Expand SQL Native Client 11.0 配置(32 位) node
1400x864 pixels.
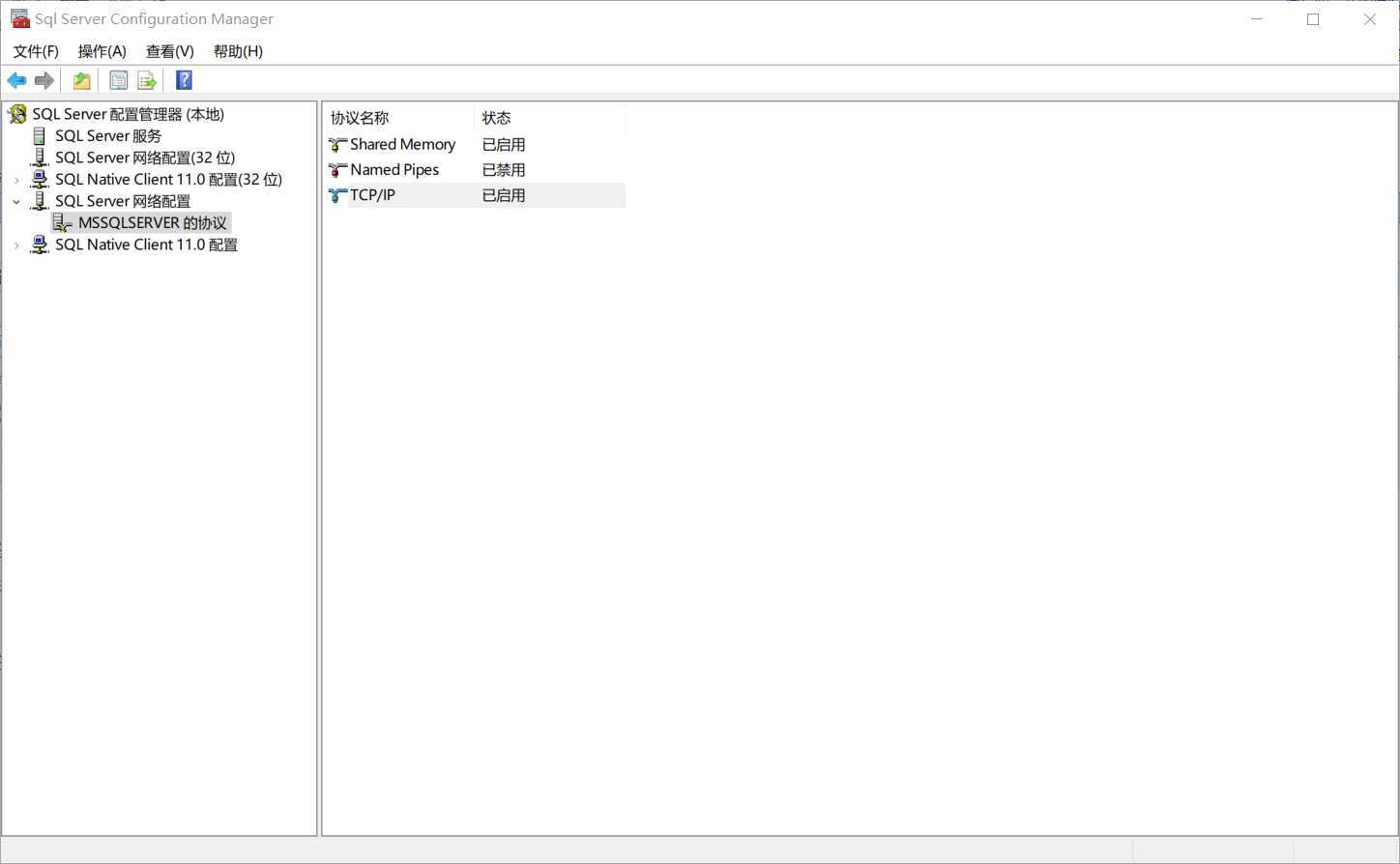tap(16, 180)
